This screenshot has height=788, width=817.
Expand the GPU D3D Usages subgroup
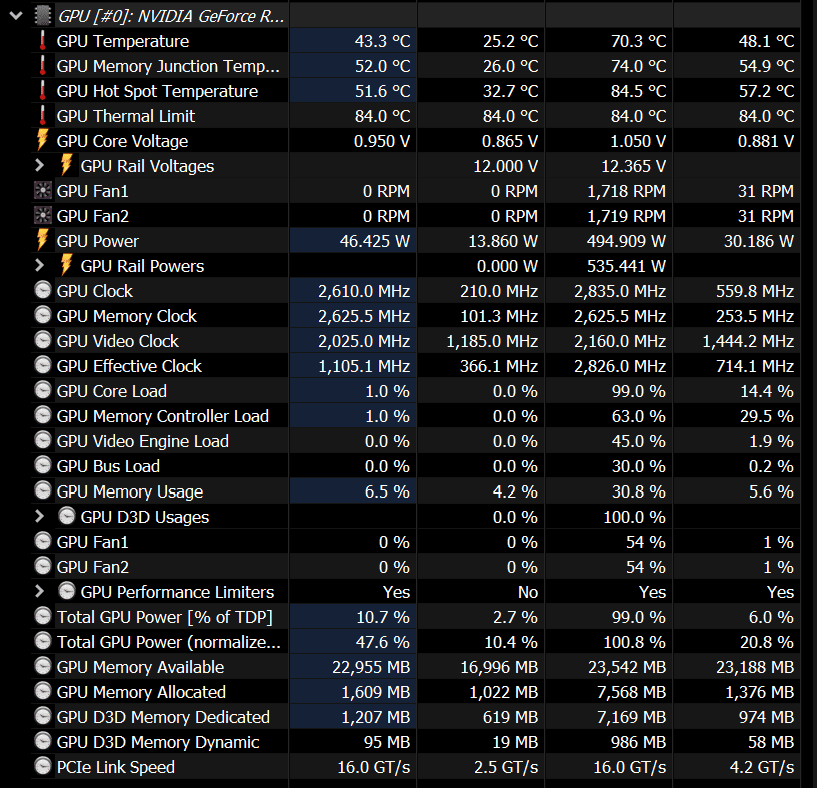point(39,516)
